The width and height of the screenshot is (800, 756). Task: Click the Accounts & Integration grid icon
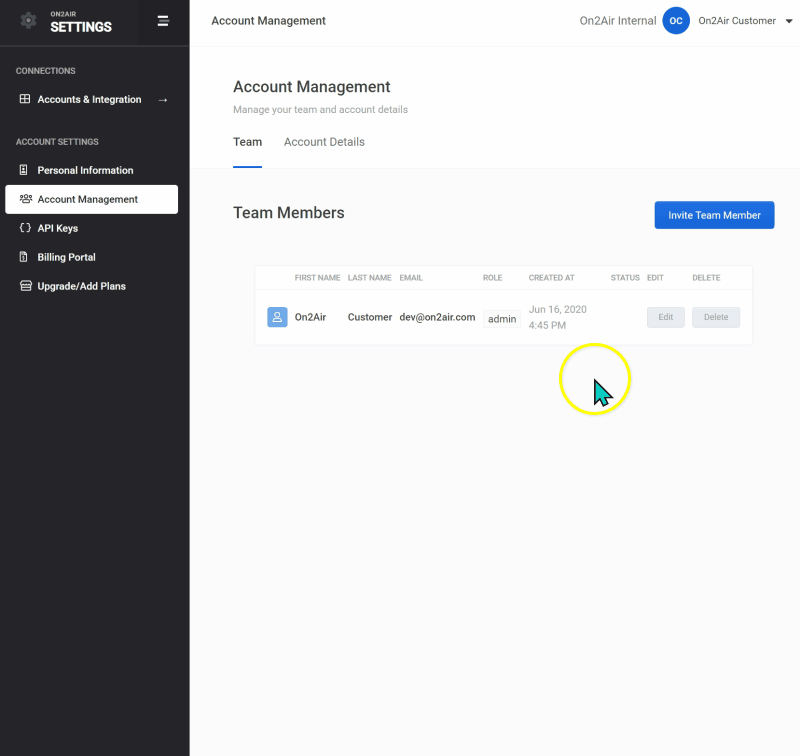(25, 99)
